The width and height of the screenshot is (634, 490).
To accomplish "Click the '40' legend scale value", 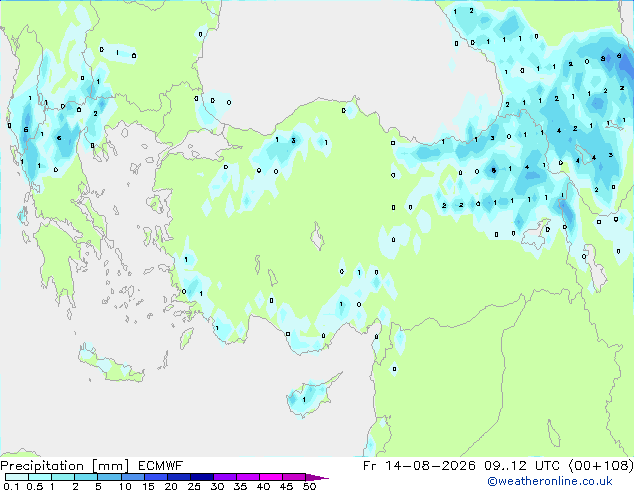I will tap(264, 486).
